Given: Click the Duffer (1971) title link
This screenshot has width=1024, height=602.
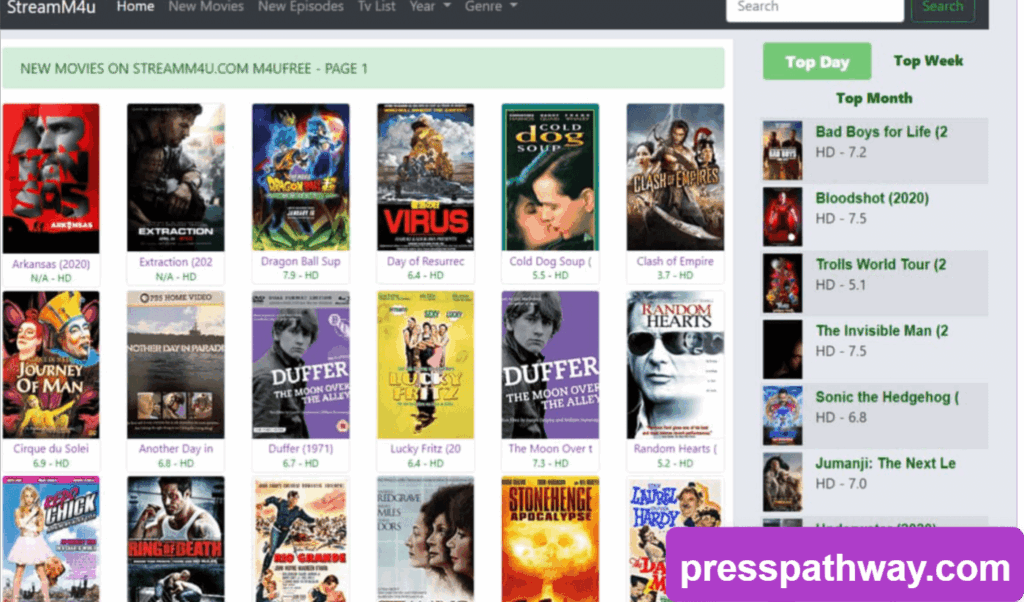Looking at the screenshot, I should 300,449.
